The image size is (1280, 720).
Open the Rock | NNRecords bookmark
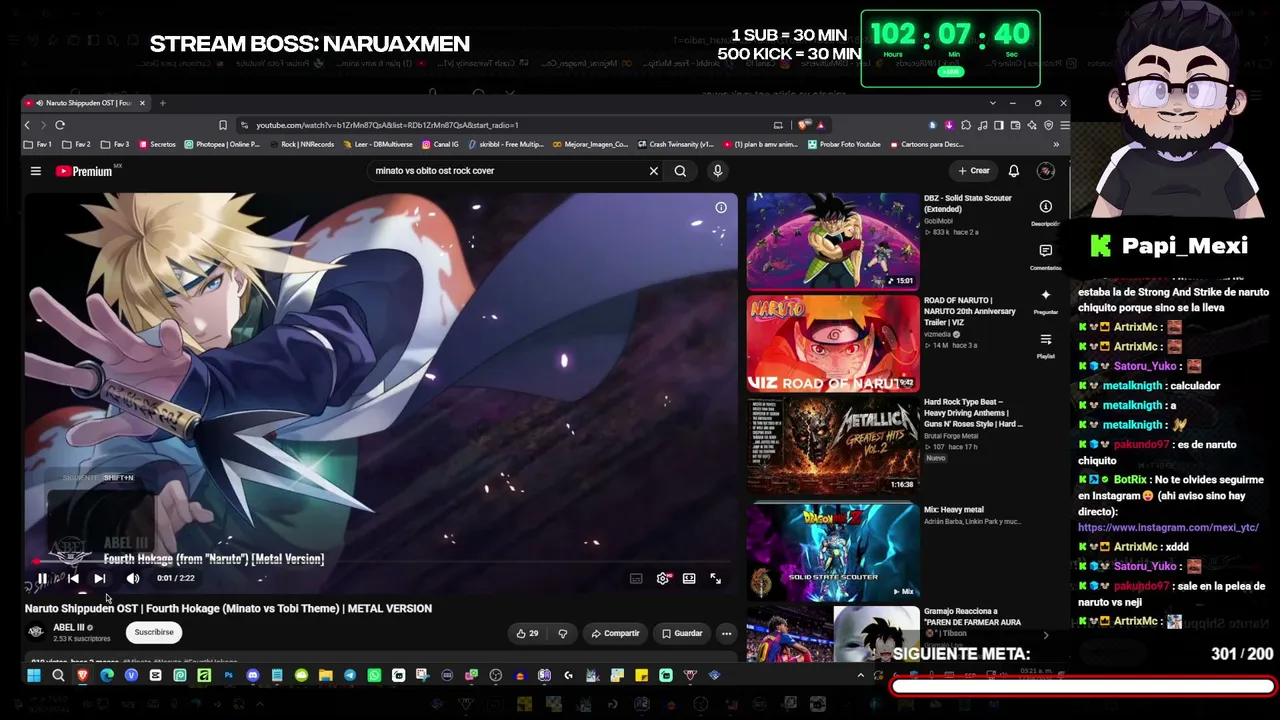pyautogui.click(x=302, y=144)
